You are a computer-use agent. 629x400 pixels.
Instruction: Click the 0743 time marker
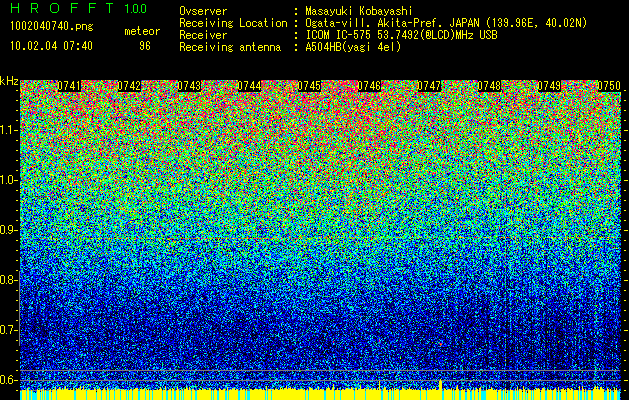(189, 86)
